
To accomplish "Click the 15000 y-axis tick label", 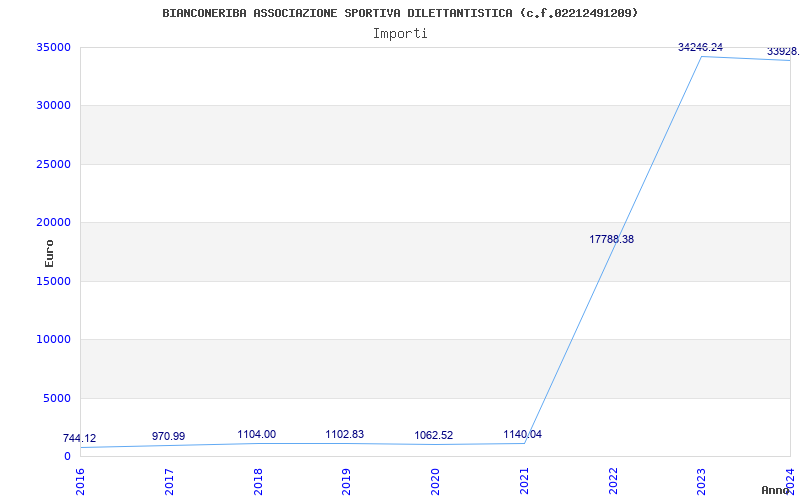I will (53, 281).
